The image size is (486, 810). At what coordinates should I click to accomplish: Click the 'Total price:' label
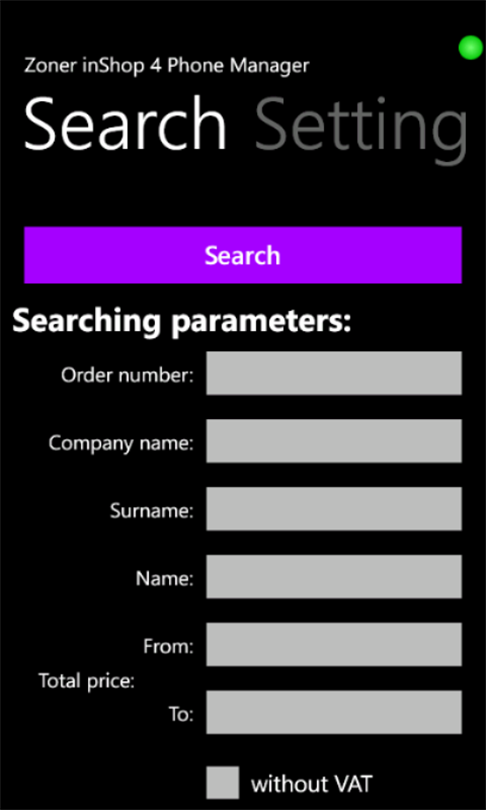[87, 681]
